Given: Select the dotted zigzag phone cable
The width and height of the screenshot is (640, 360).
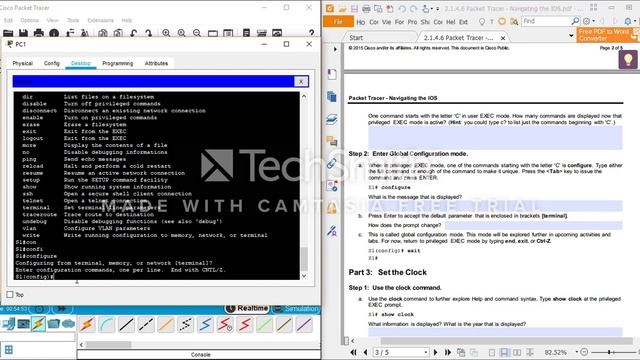Looking at the screenshot, I should [185, 324].
